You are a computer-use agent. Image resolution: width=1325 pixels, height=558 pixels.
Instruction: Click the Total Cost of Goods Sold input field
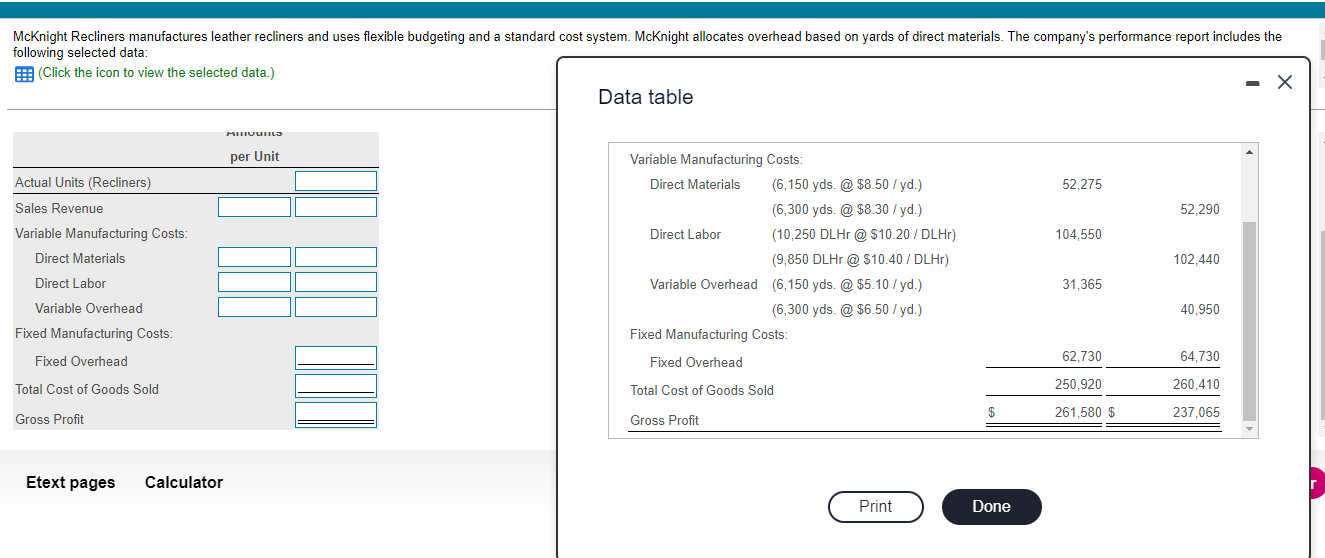click(x=336, y=386)
